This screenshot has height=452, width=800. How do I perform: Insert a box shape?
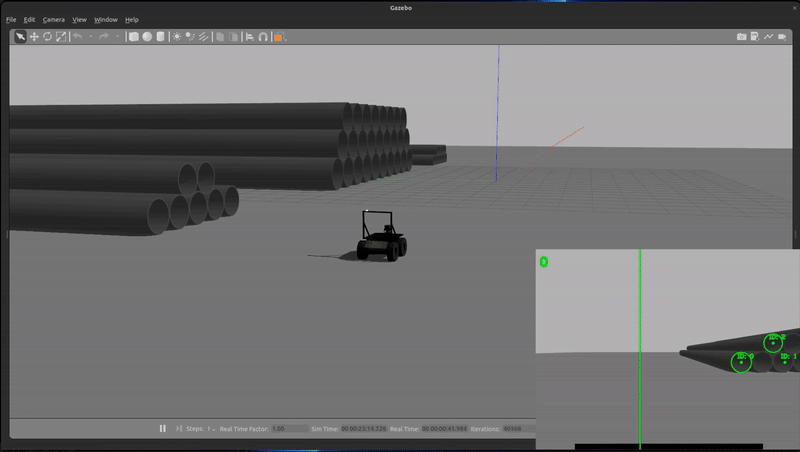(134, 37)
